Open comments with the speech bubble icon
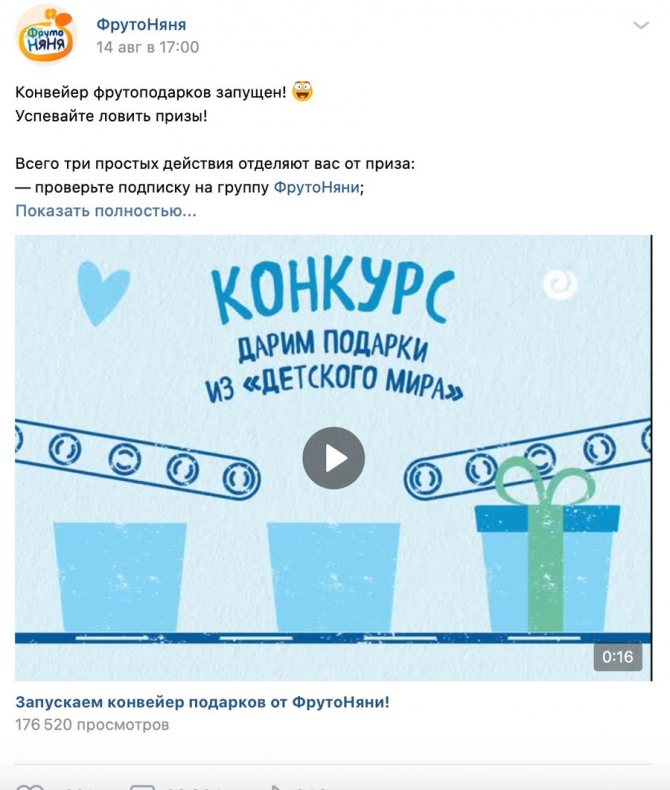The width and height of the screenshot is (670, 790). (142, 787)
